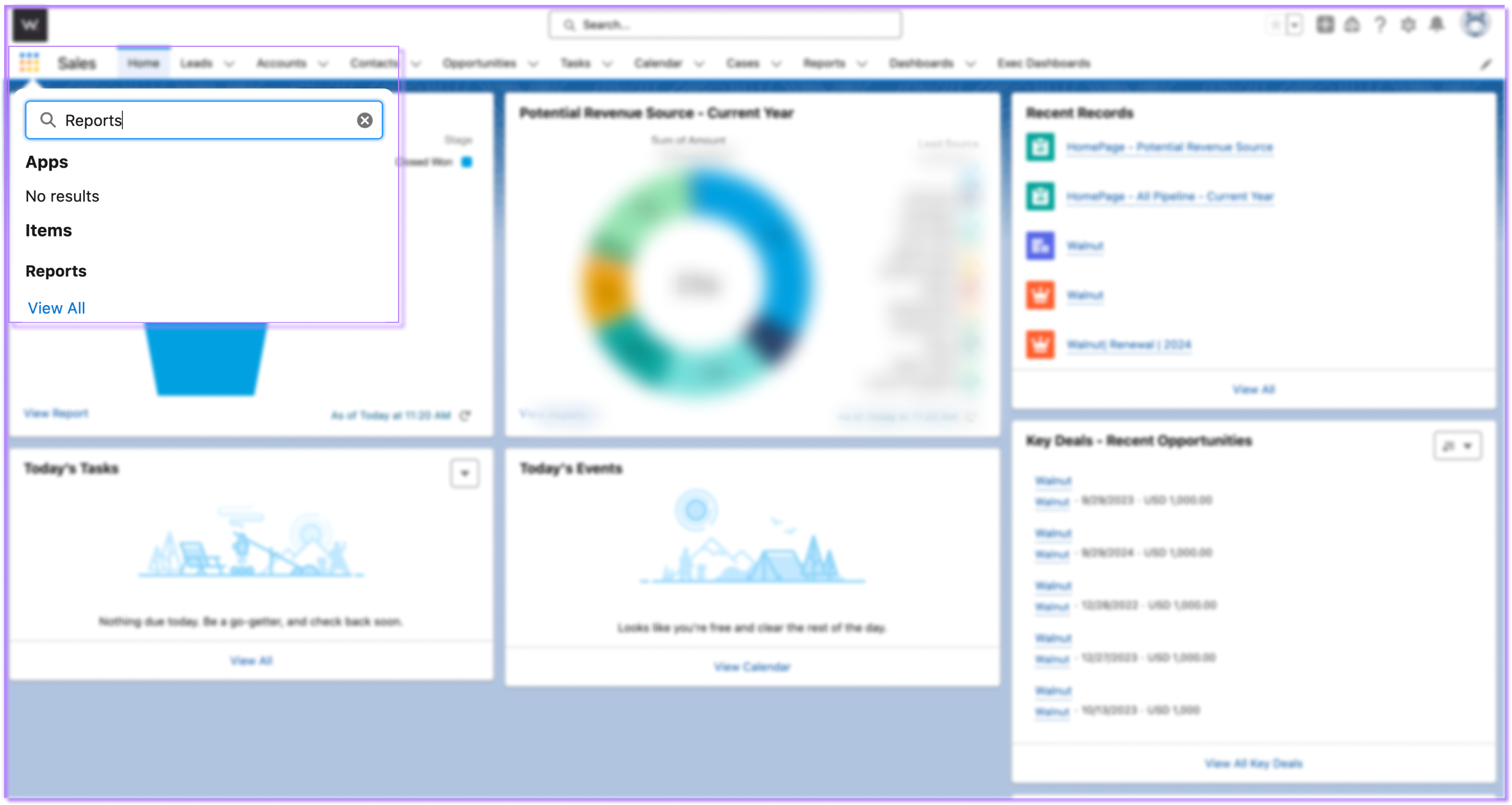This screenshot has height=805, width=1512.
Task: Click View All in the App Launcher
Action: click(56, 308)
